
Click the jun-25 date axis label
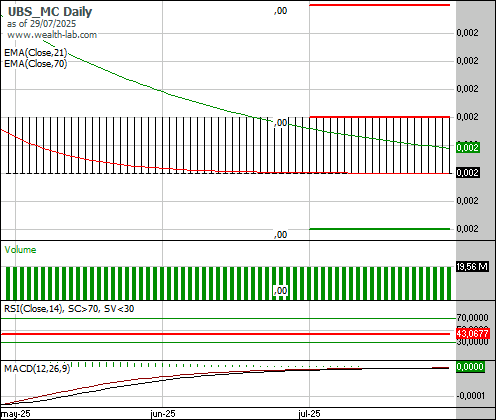[x=163, y=414]
